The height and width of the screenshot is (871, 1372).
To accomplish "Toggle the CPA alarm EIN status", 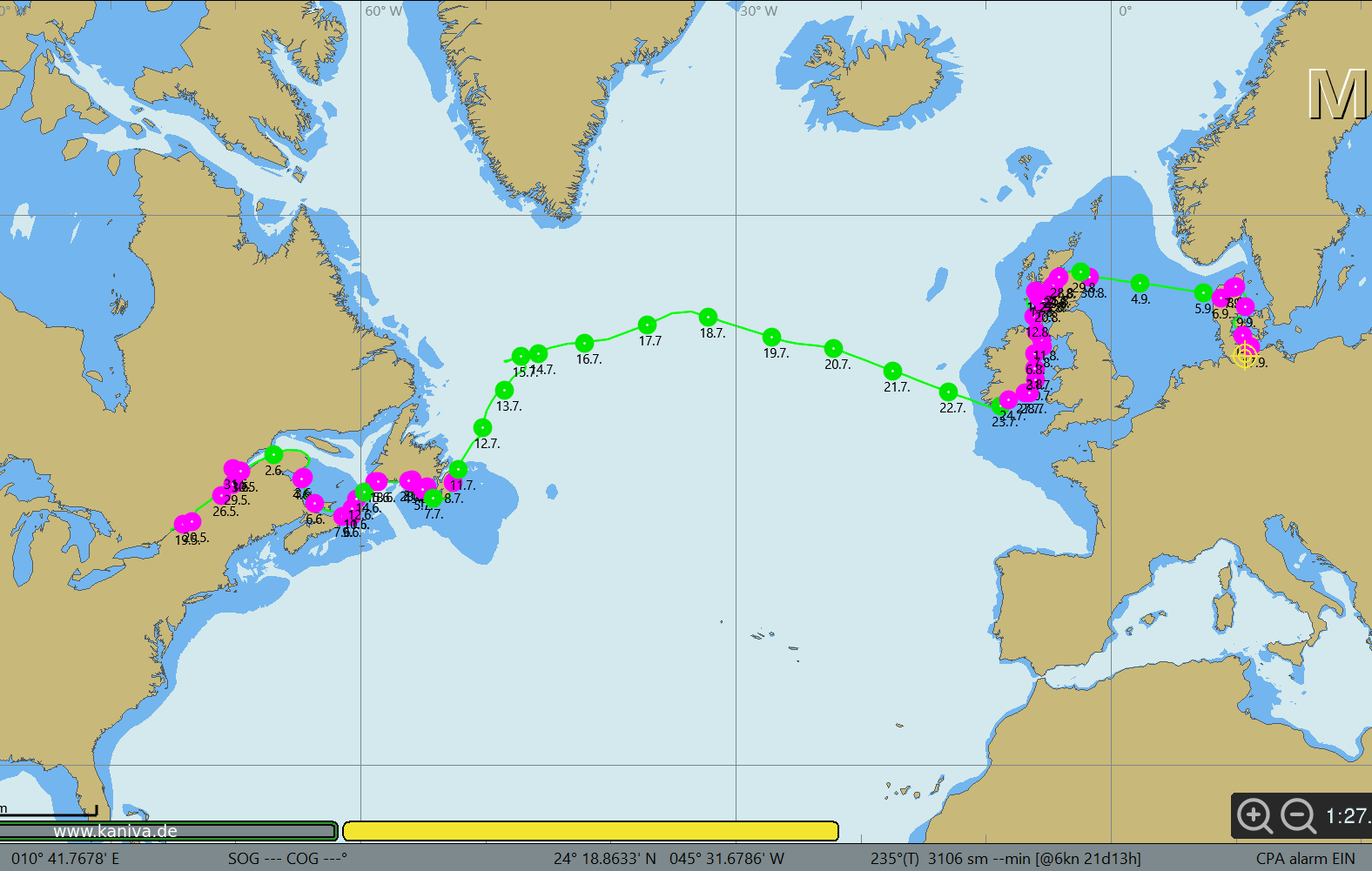I will coord(1305,858).
